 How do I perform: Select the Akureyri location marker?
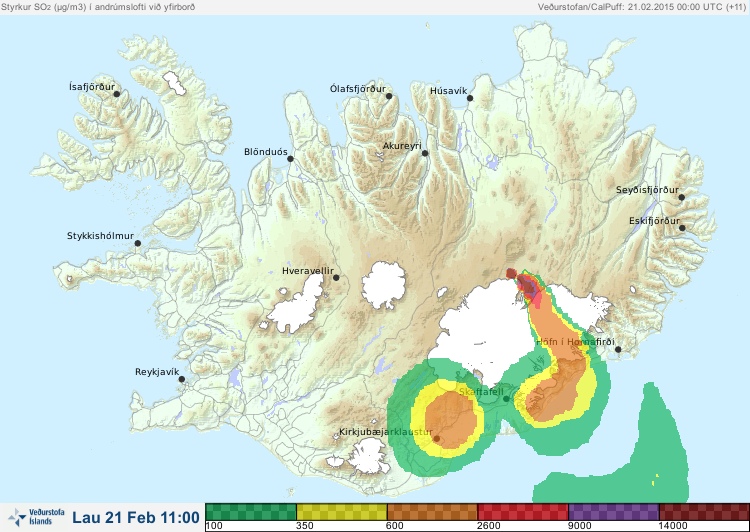pyautogui.click(x=425, y=153)
